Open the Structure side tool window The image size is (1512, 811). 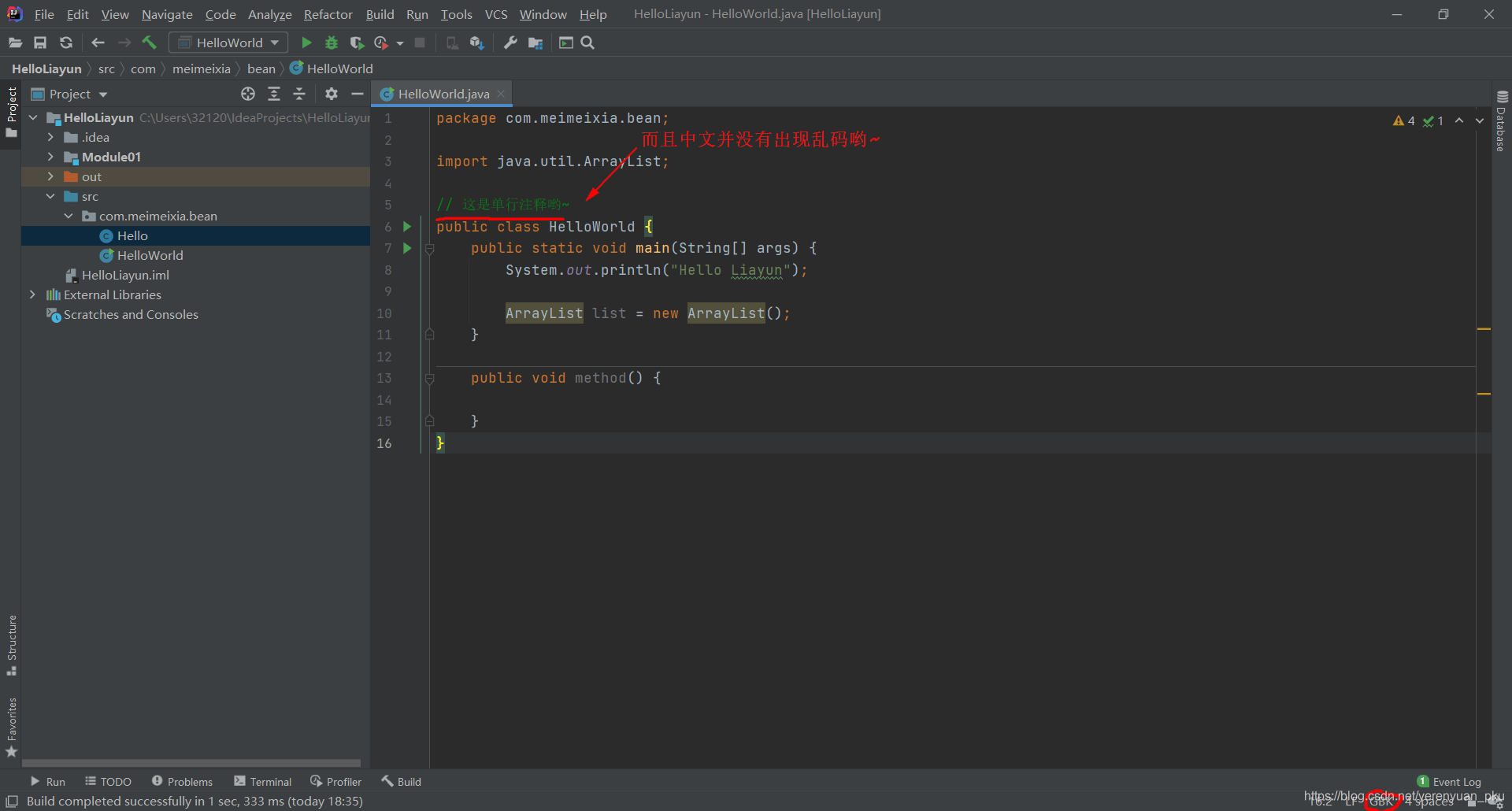(x=12, y=645)
